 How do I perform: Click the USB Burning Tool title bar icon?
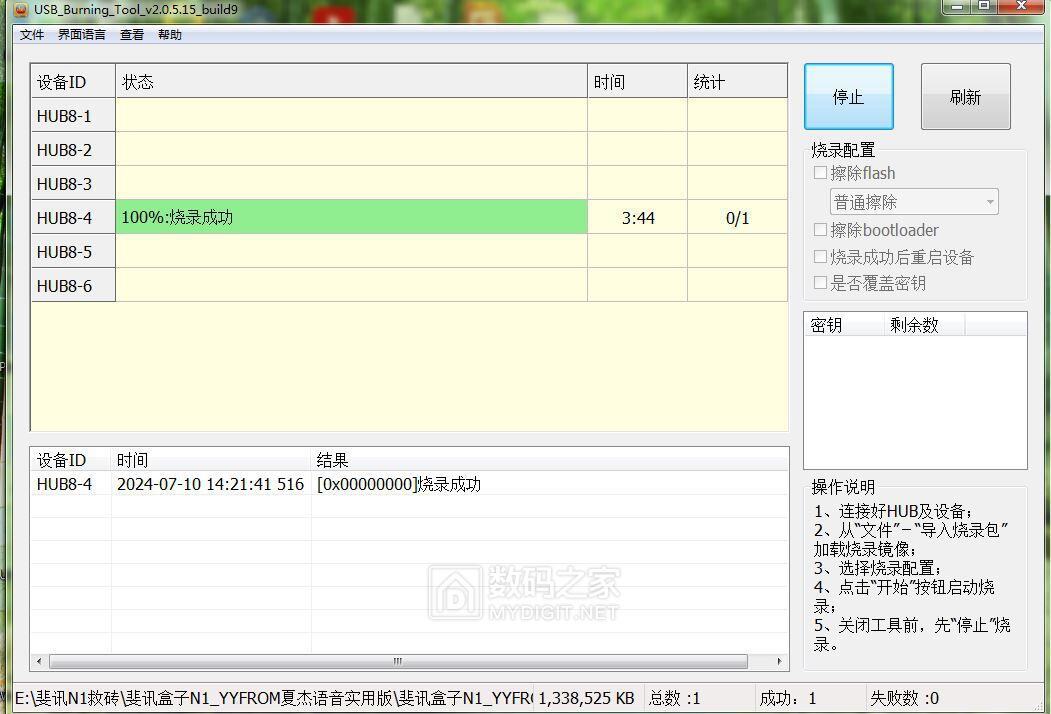pyautogui.click(x=21, y=9)
